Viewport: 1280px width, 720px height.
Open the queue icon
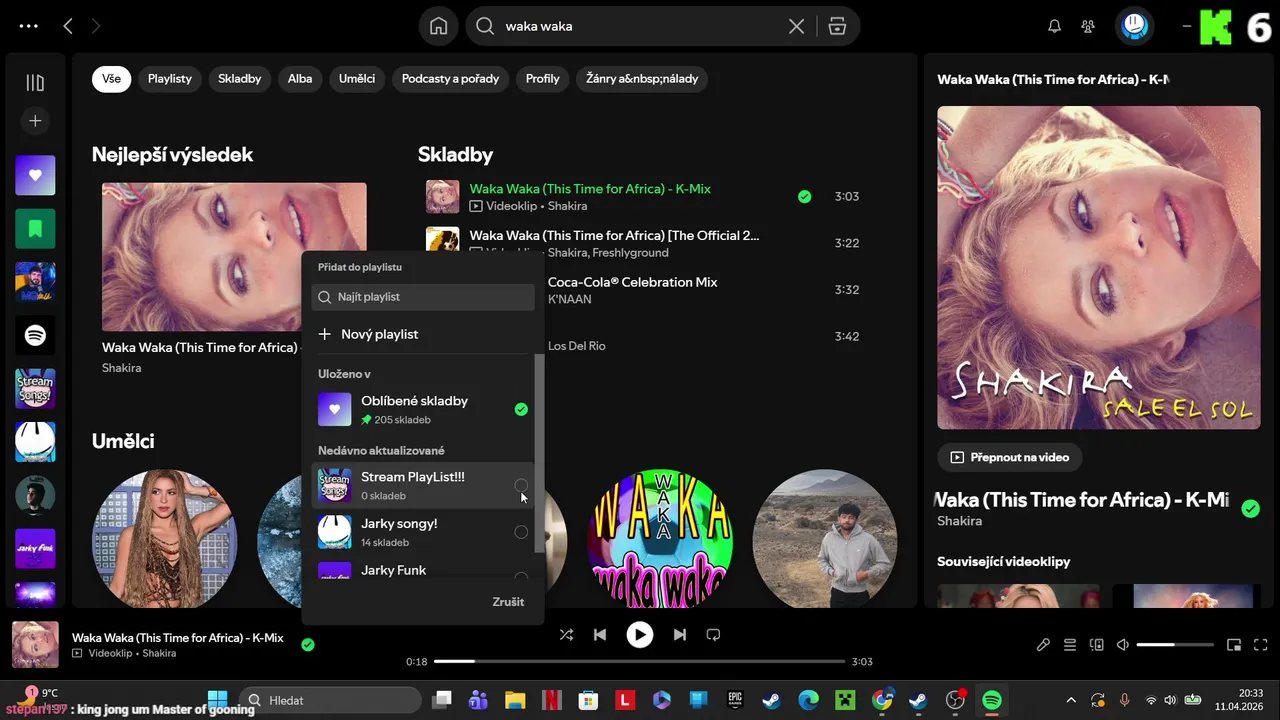point(1070,645)
